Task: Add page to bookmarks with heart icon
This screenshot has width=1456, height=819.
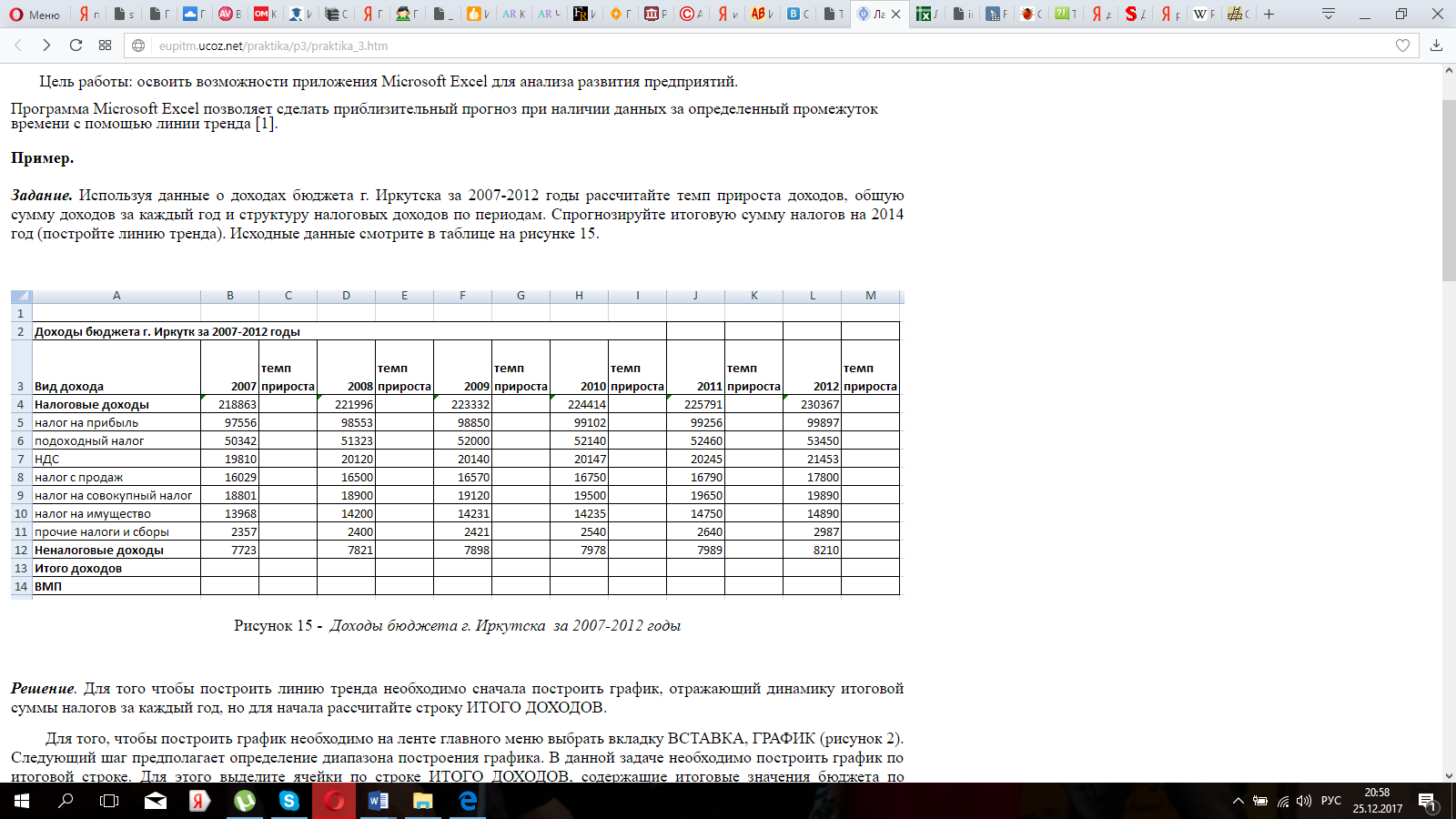Action: (x=1402, y=45)
